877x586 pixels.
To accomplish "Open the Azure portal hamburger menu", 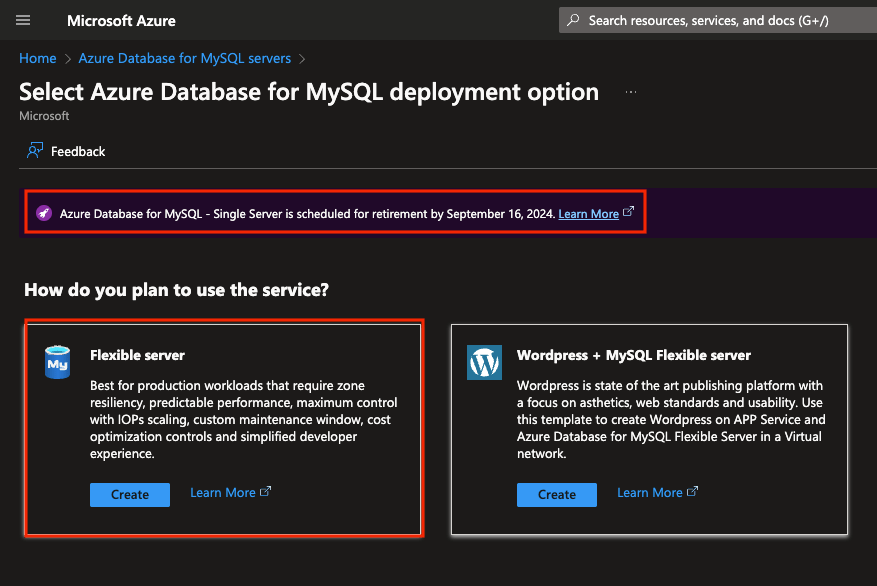I will 23,20.
